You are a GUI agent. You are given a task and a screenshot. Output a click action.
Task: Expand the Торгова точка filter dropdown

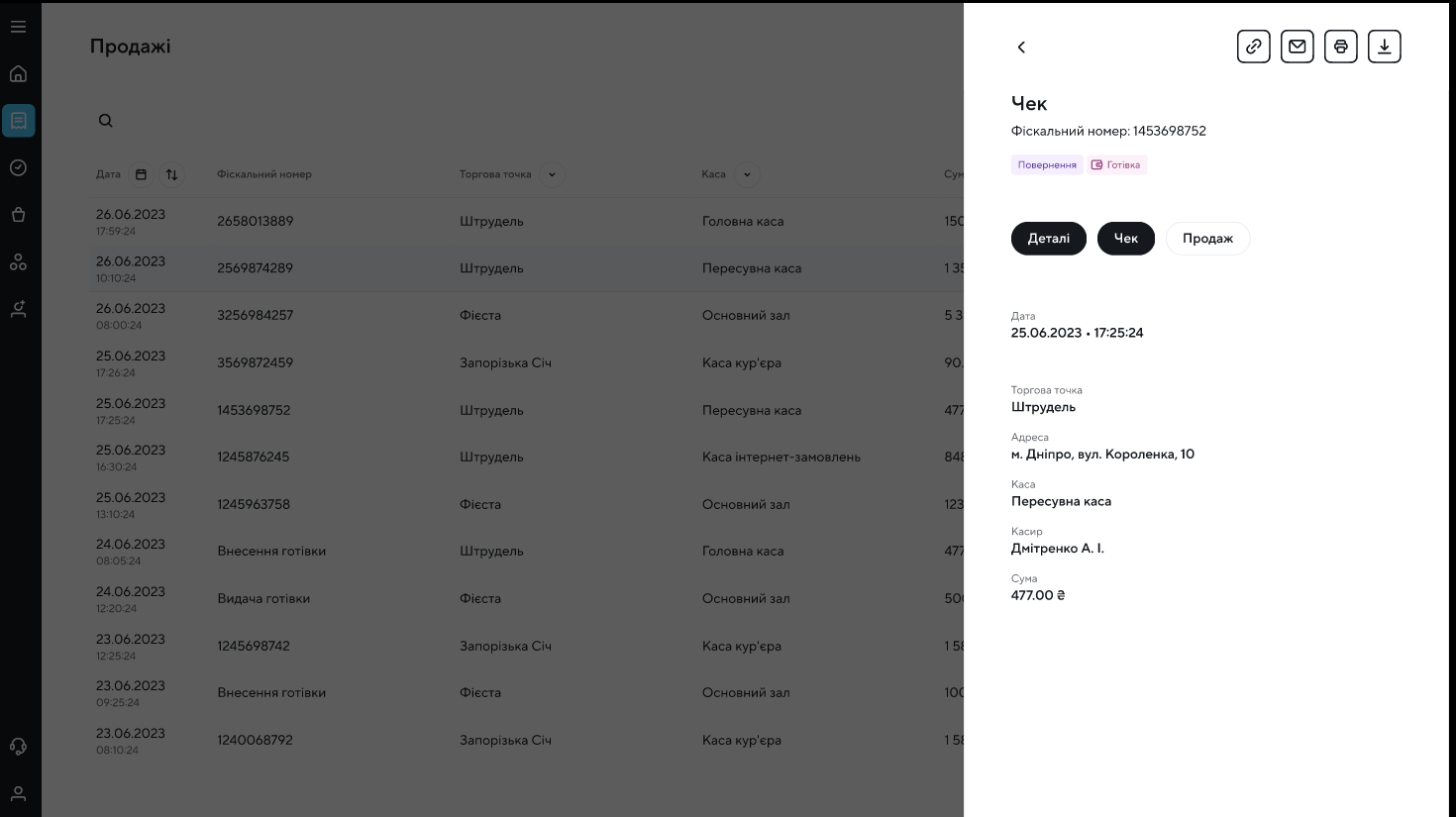pos(552,174)
